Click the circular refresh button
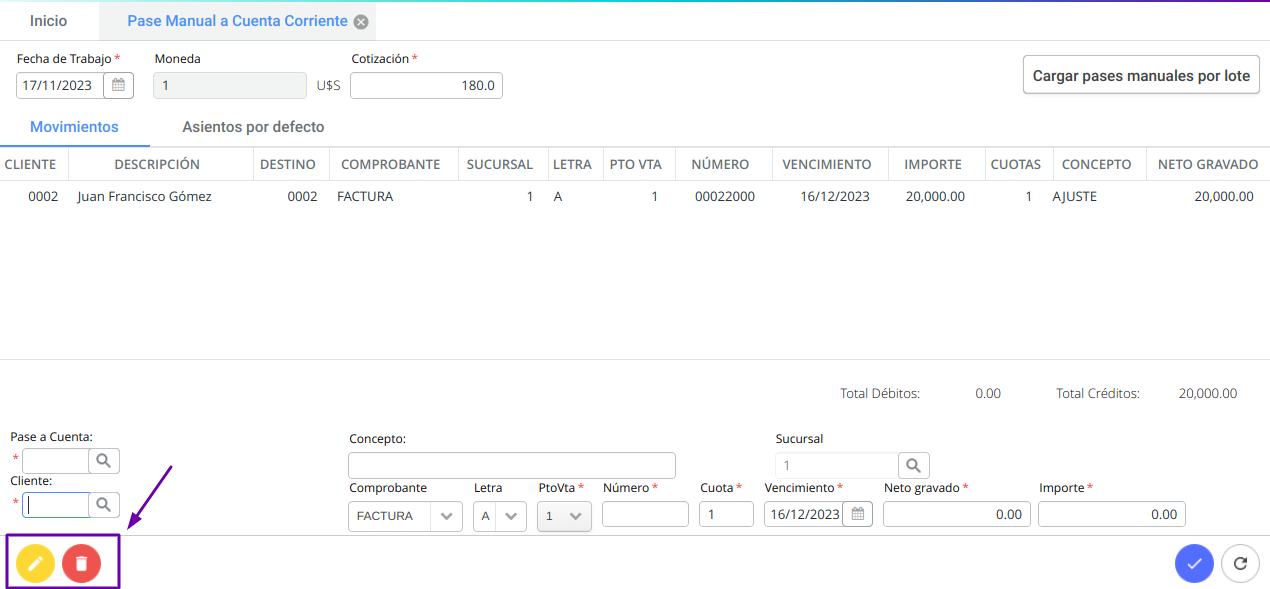 (1240, 563)
